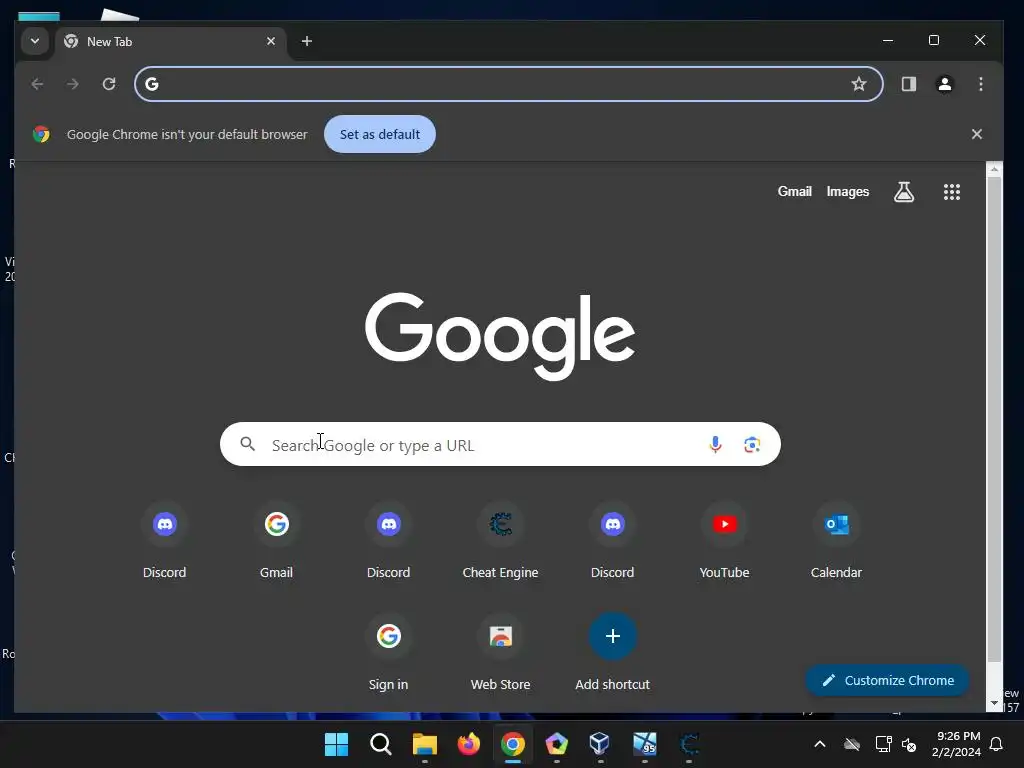Click the scrollbar down arrow

pyautogui.click(x=994, y=703)
